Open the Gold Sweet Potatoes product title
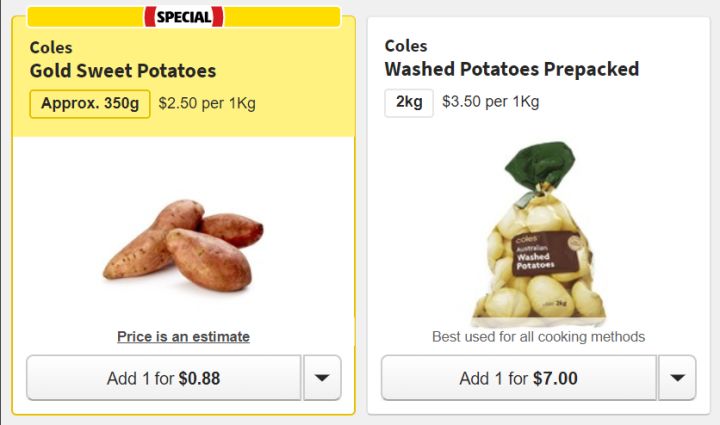This screenshot has width=720, height=425. click(123, 71)
